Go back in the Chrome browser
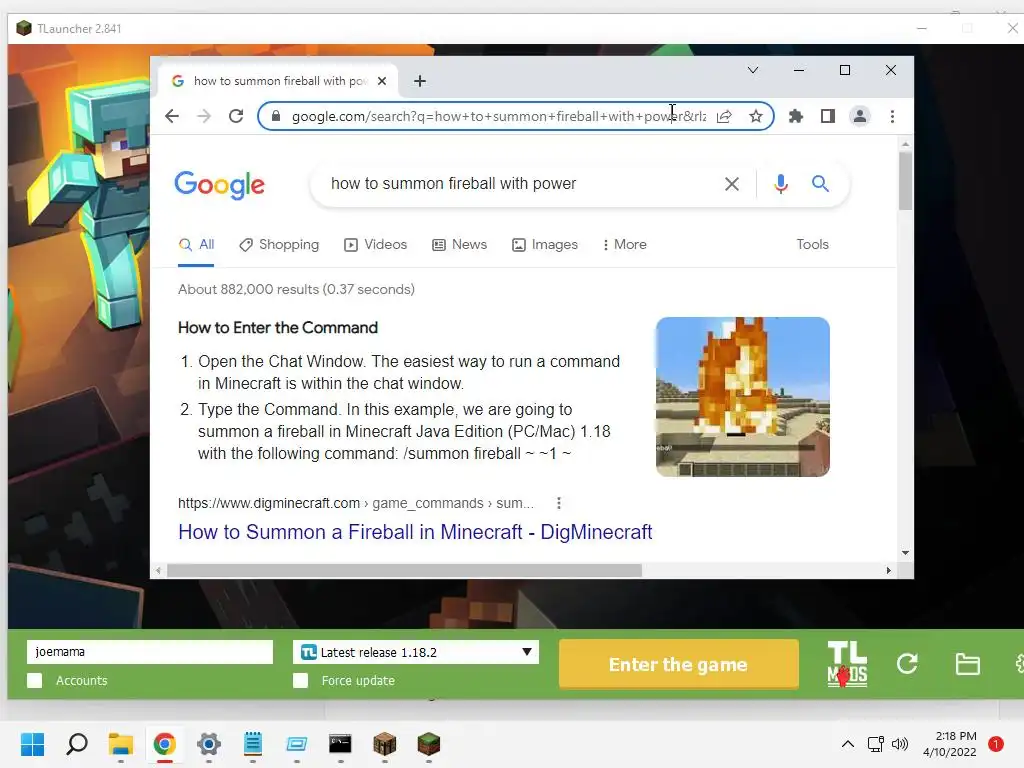Screen dimensions: 1024x768 [172, 116]
